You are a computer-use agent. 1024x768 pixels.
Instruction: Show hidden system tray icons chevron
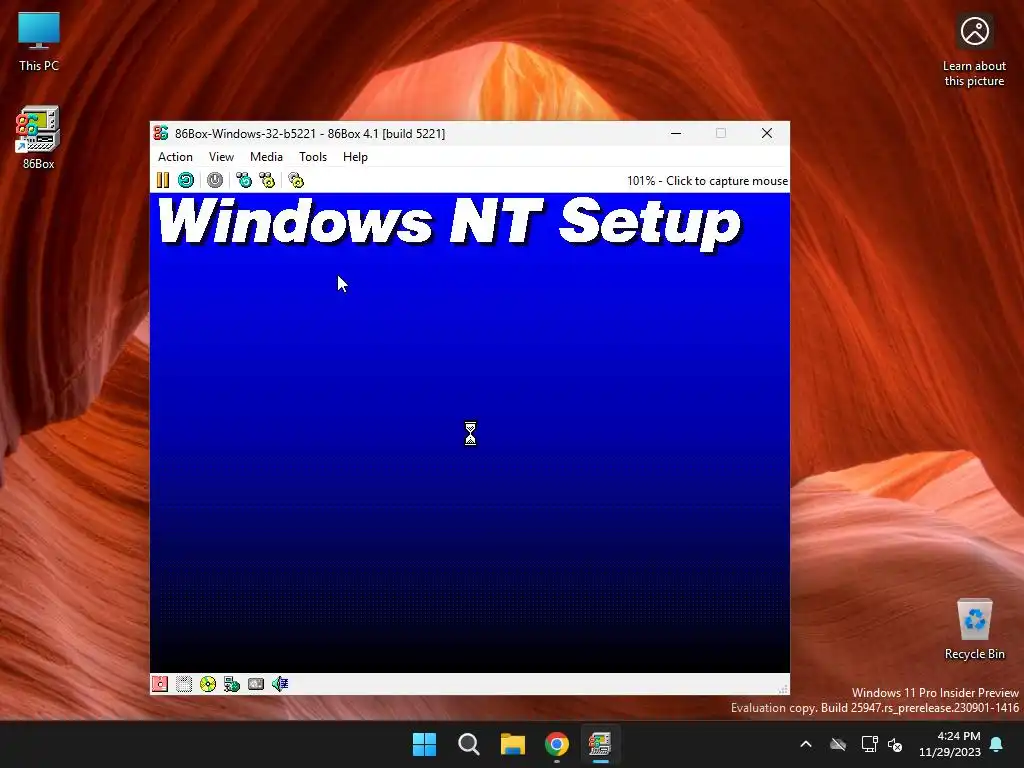(x=806, y=744)
